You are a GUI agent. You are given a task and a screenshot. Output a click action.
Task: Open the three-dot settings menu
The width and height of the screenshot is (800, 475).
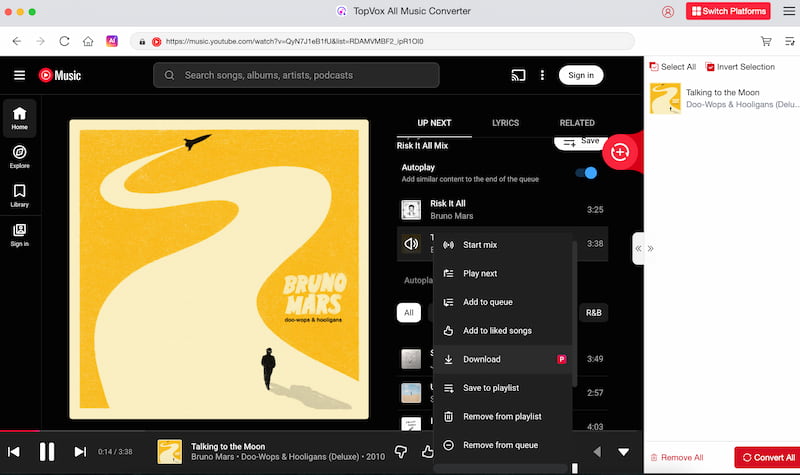click(x=542, y=76)
